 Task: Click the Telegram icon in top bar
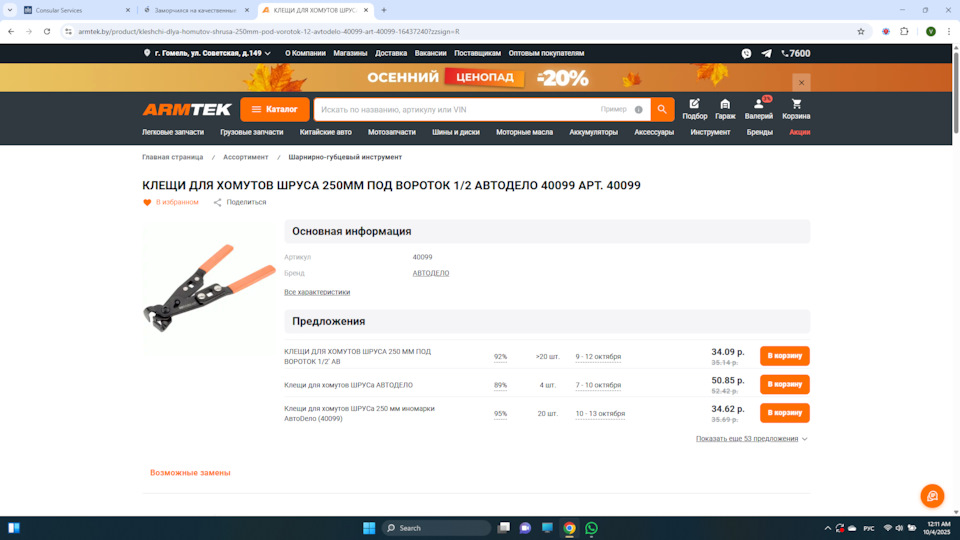pyautogui.click(x=766, y=53)
